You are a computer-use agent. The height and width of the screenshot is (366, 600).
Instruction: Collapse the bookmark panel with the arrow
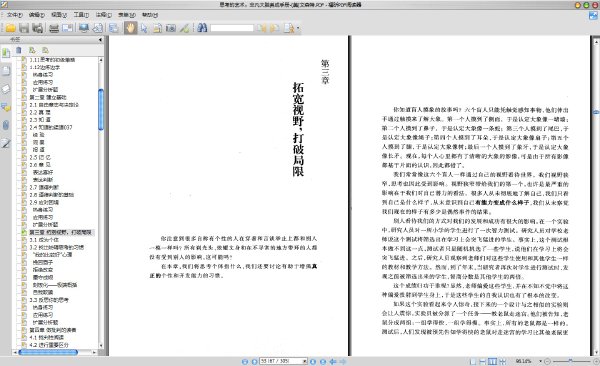100,39
